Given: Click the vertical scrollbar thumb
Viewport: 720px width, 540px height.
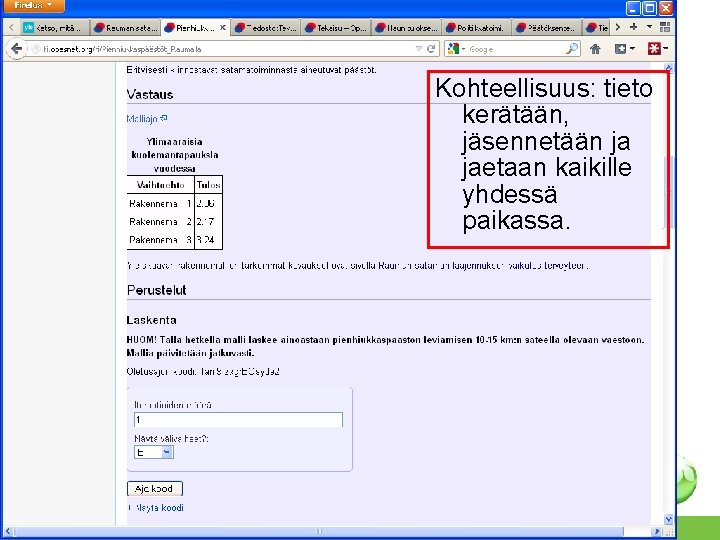Looking at the screenshot, I should 669,191.
